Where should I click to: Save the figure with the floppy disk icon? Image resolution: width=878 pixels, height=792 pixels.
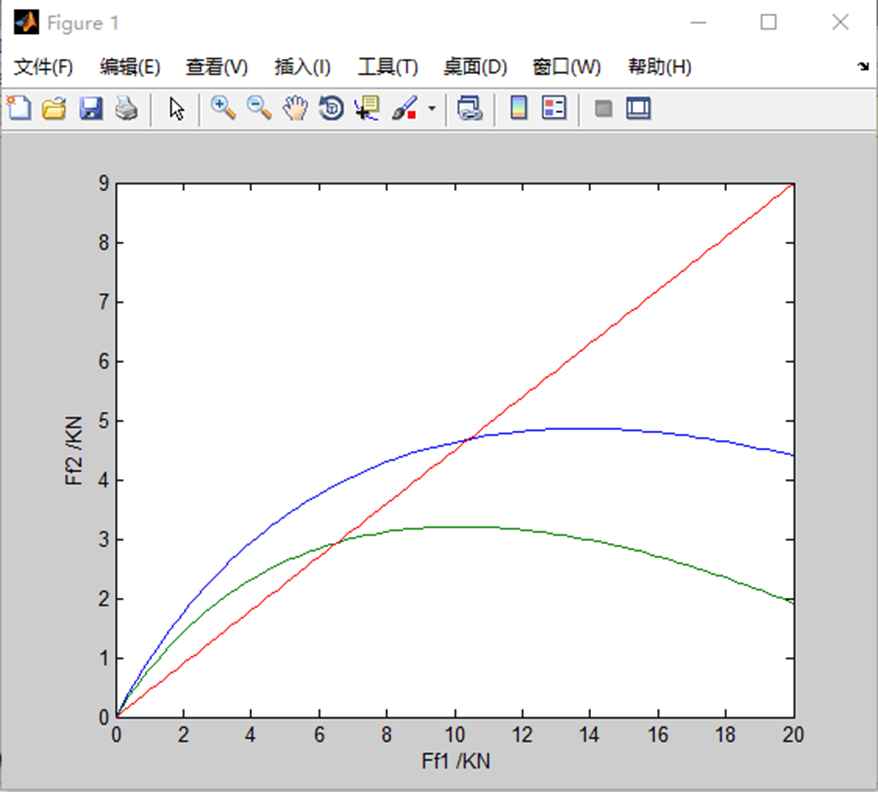pyautogui.click(x=91, y=108)
